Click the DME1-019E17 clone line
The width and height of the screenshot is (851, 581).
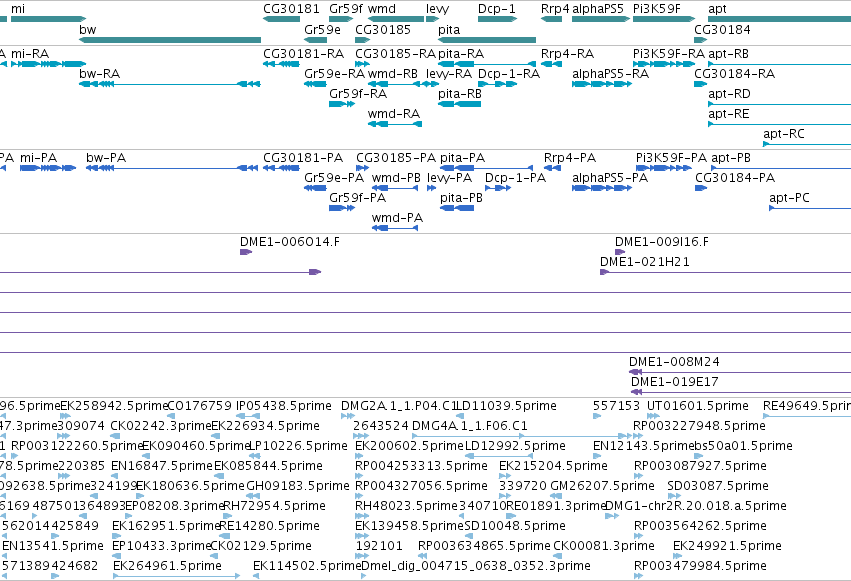click(741, 392)
